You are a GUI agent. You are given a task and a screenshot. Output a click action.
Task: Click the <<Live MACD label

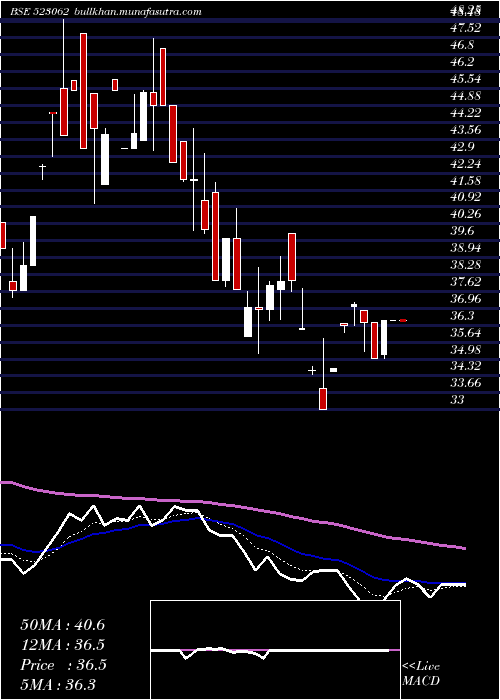point(421,674)
